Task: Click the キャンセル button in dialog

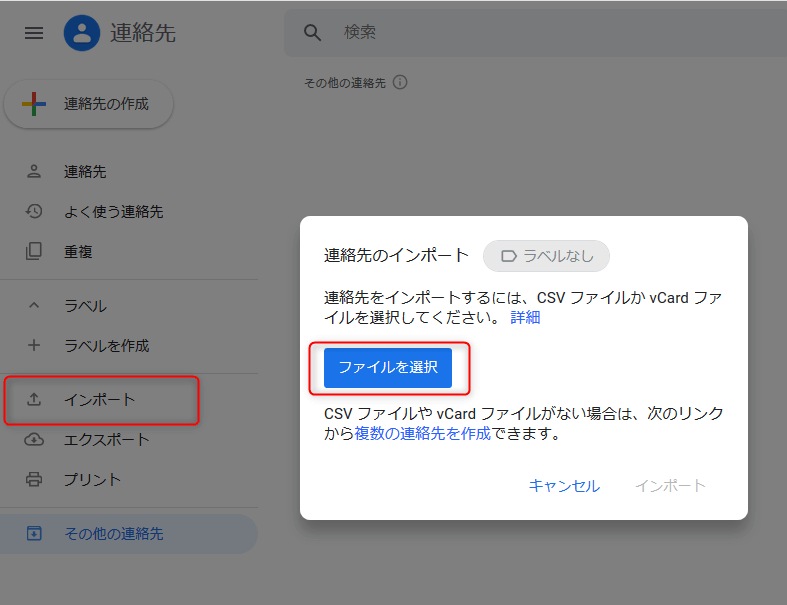Action: click(564, 486)
